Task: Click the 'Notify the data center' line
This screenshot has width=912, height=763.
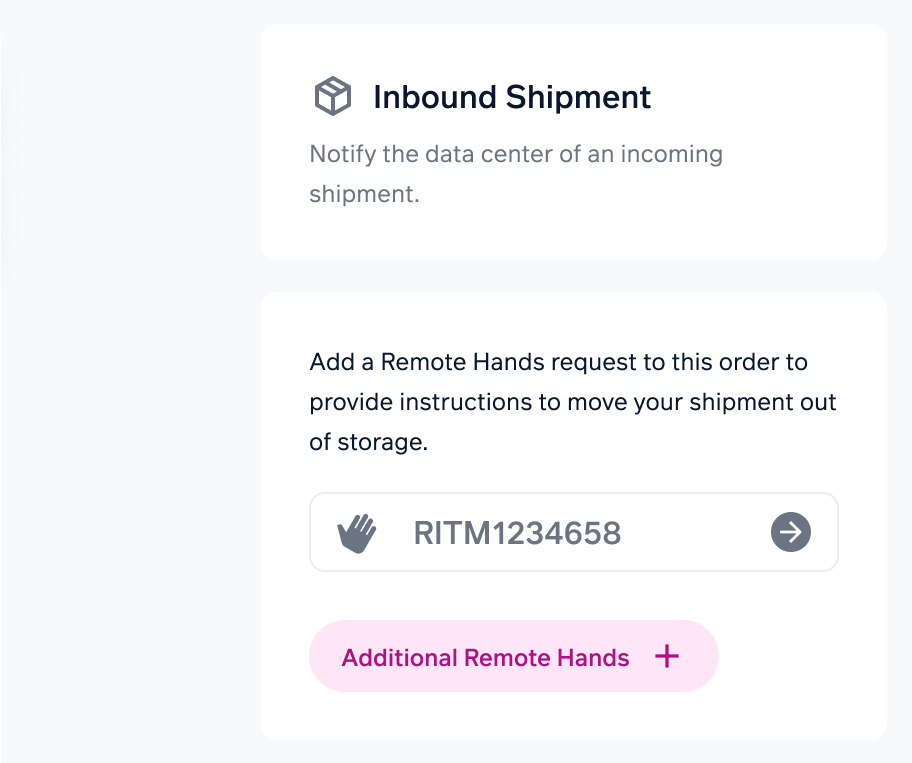Action: [x=516, y=154]
